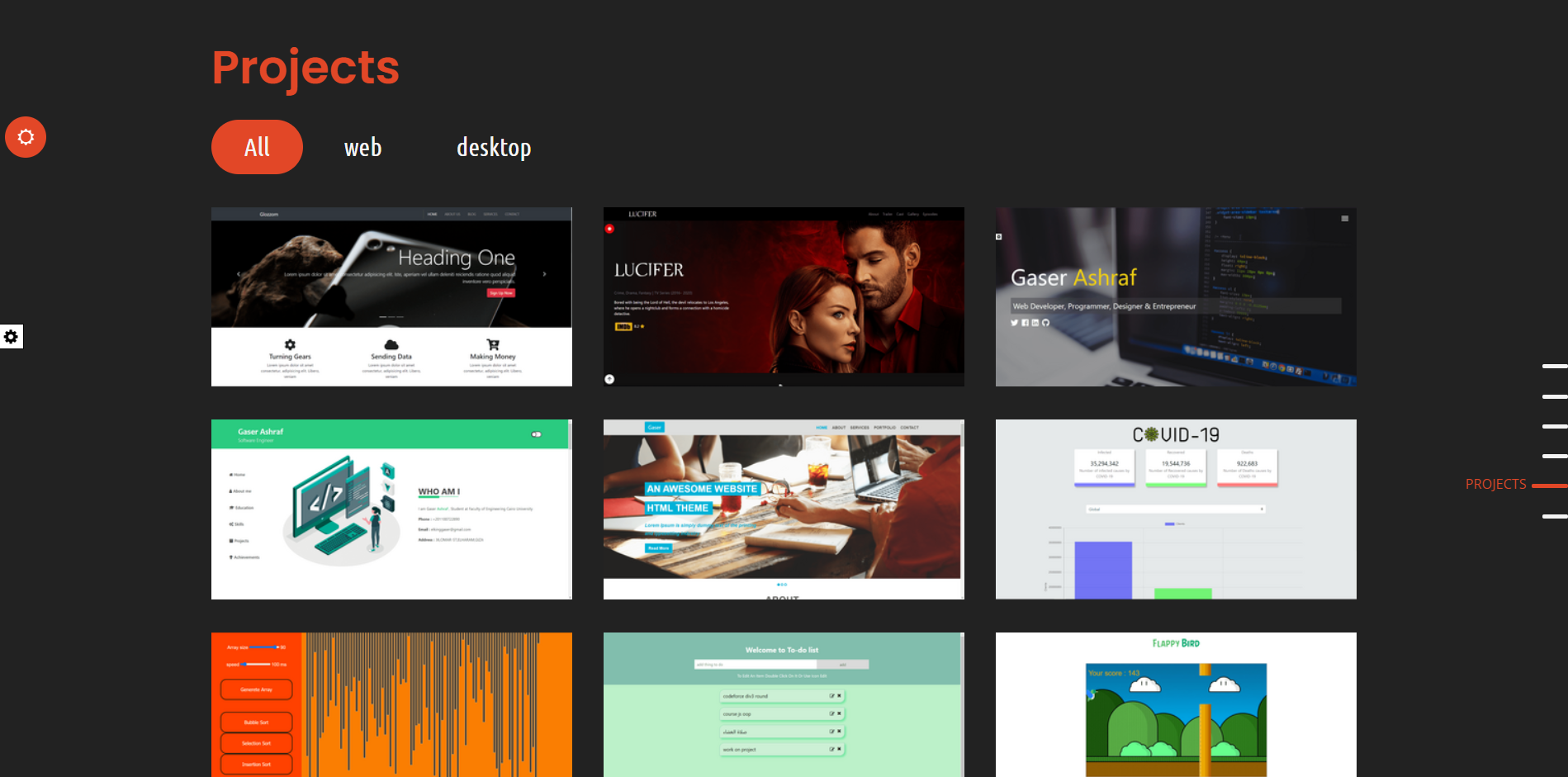Open the Lucifer project thumbnail

[784, 296]
